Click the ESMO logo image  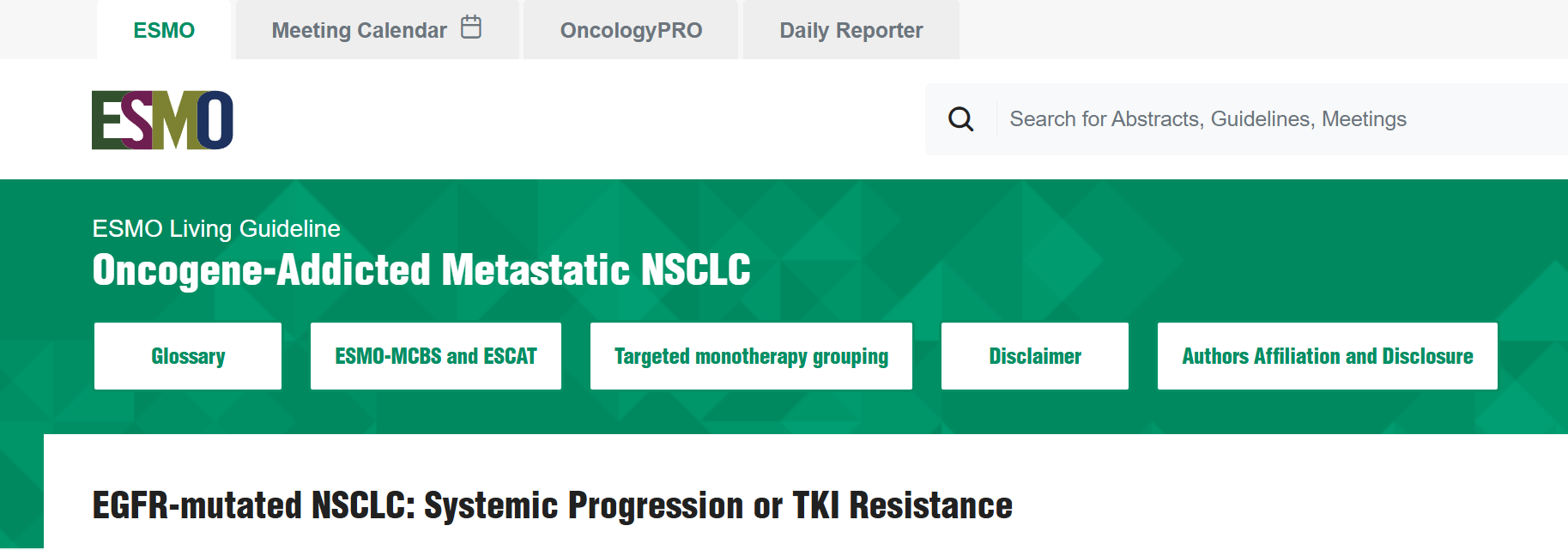[x=162, y=120]
